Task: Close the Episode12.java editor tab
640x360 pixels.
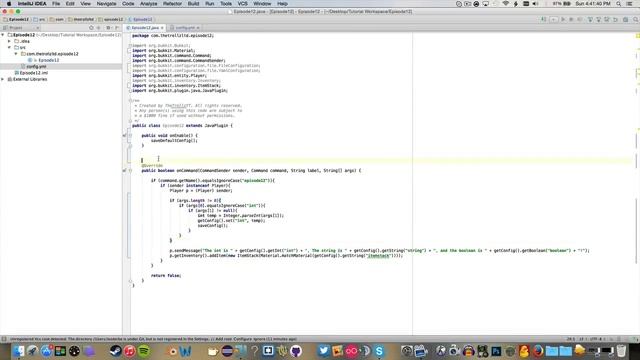Action: [162, 28]
